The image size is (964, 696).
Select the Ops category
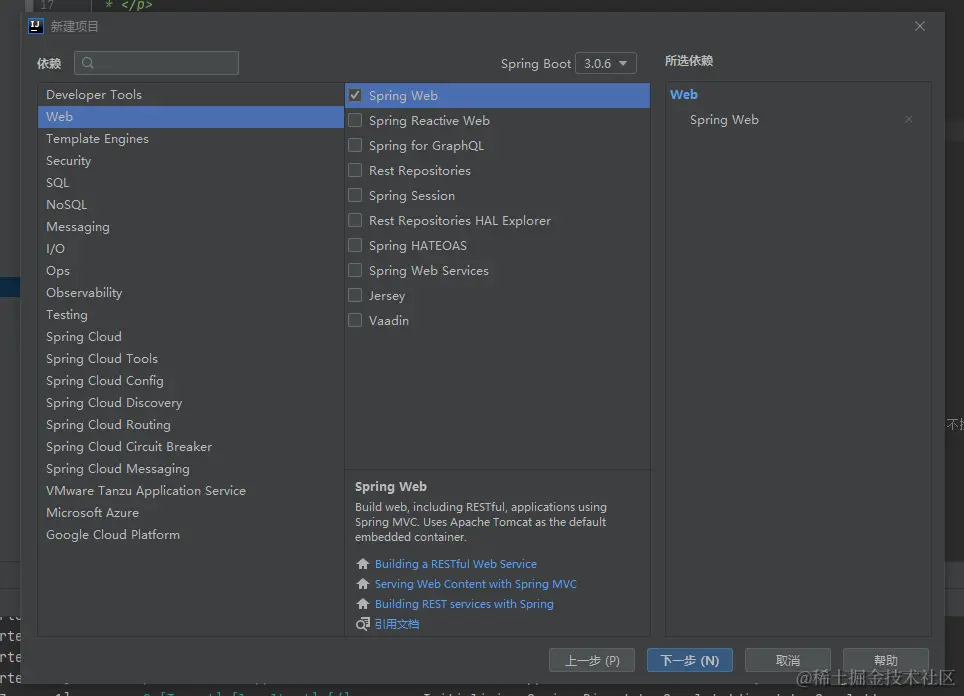point(191,271)
